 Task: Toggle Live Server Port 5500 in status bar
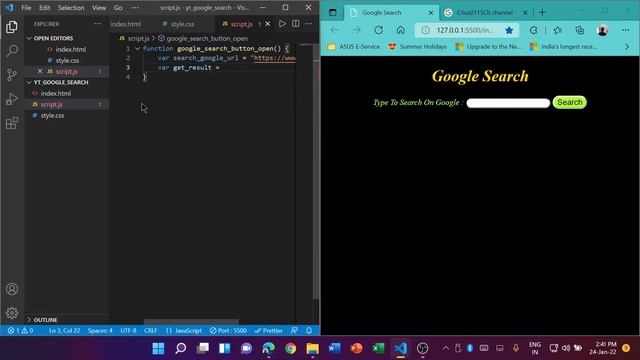pyautogui.click(x=228, y=331)
